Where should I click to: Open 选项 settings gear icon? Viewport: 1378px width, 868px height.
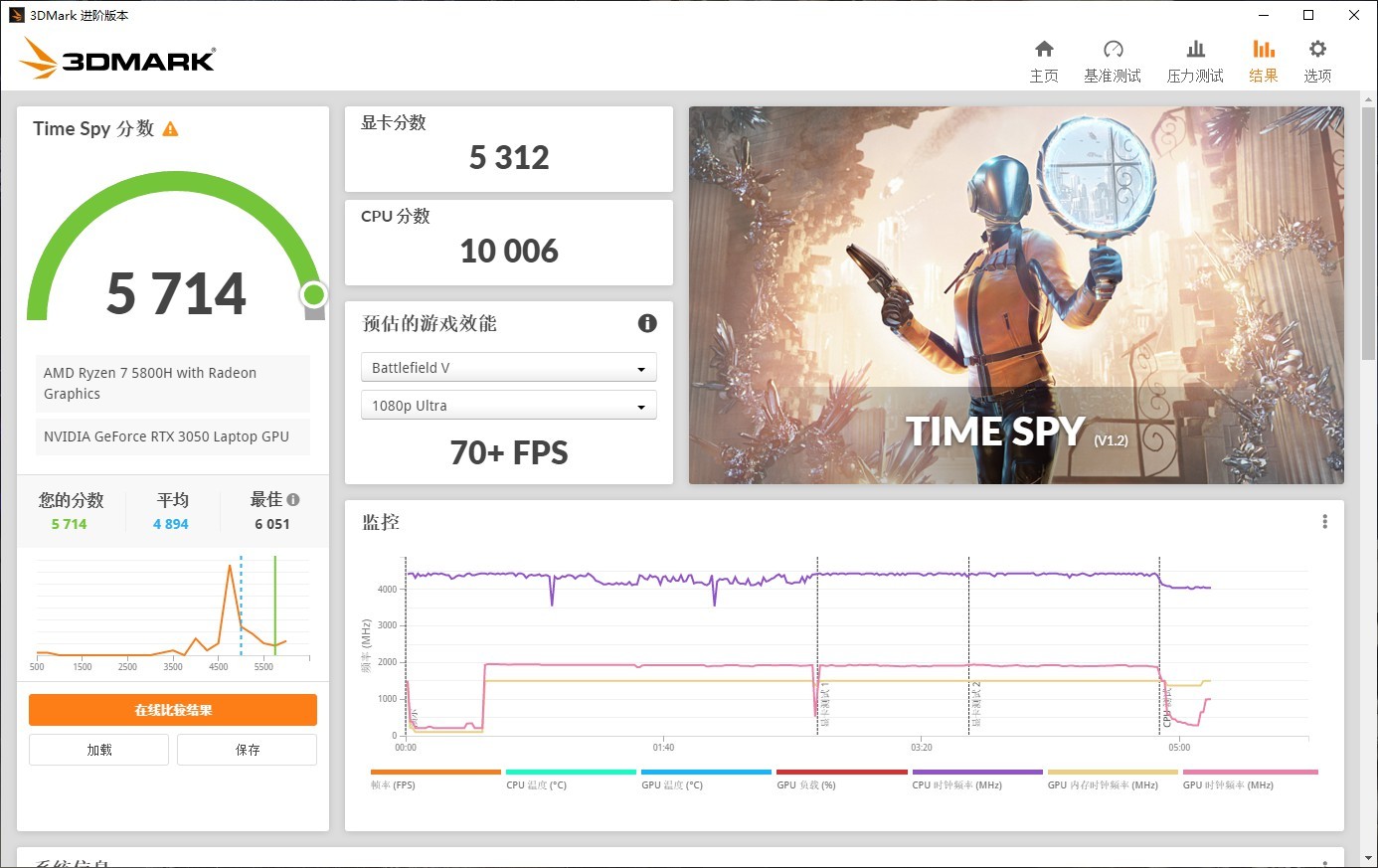[x=1317, y=49]
